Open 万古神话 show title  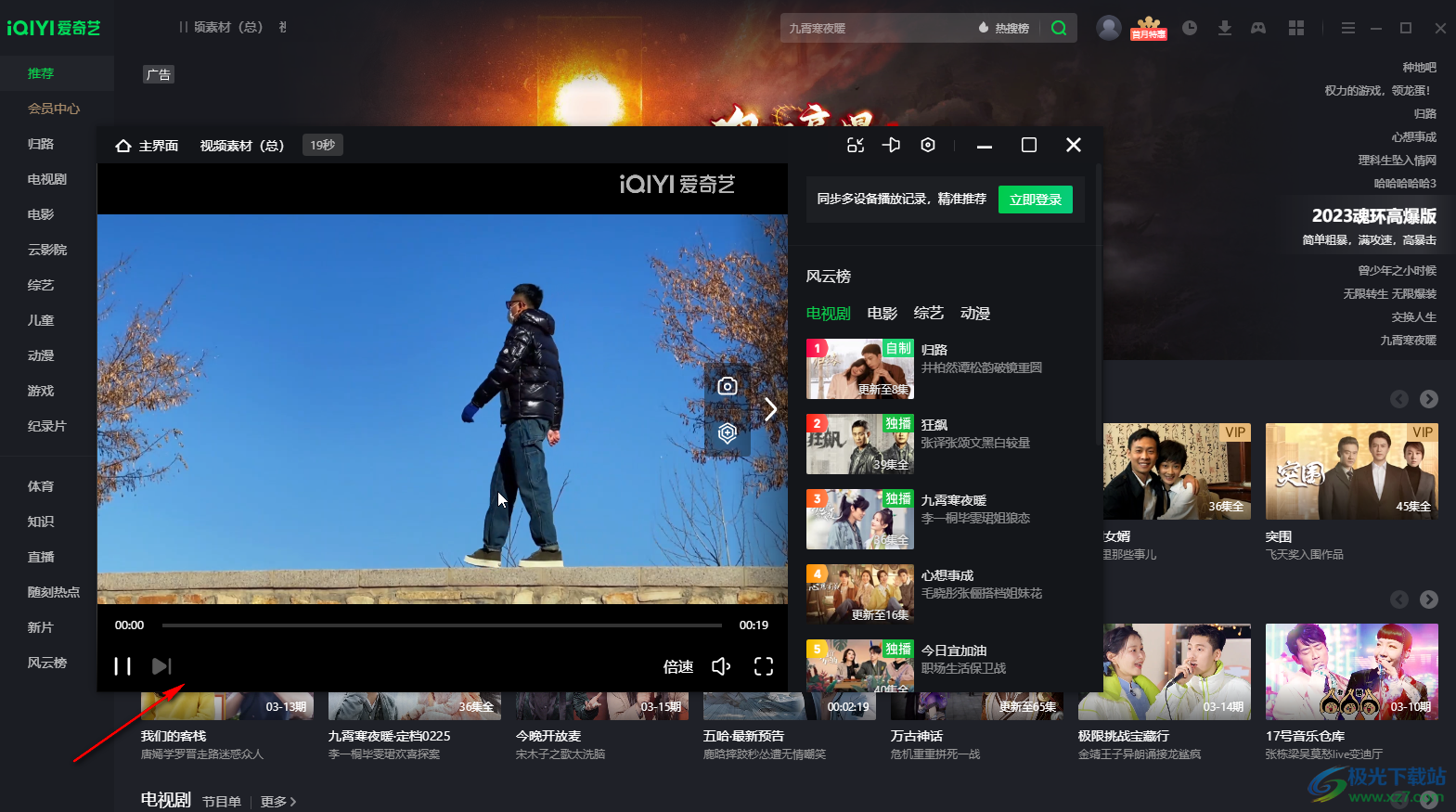[x=917, y=736]
